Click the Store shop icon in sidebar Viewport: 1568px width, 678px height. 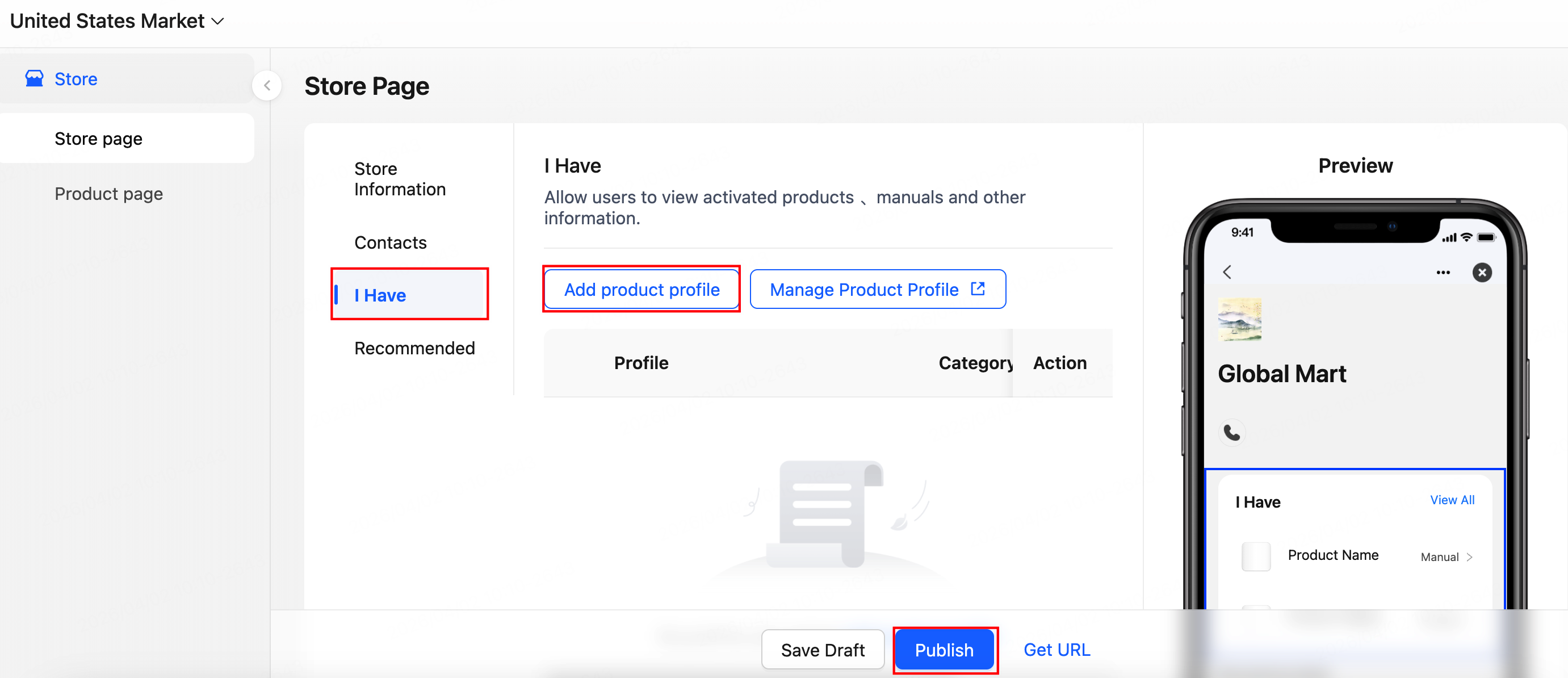click(34, 78)
